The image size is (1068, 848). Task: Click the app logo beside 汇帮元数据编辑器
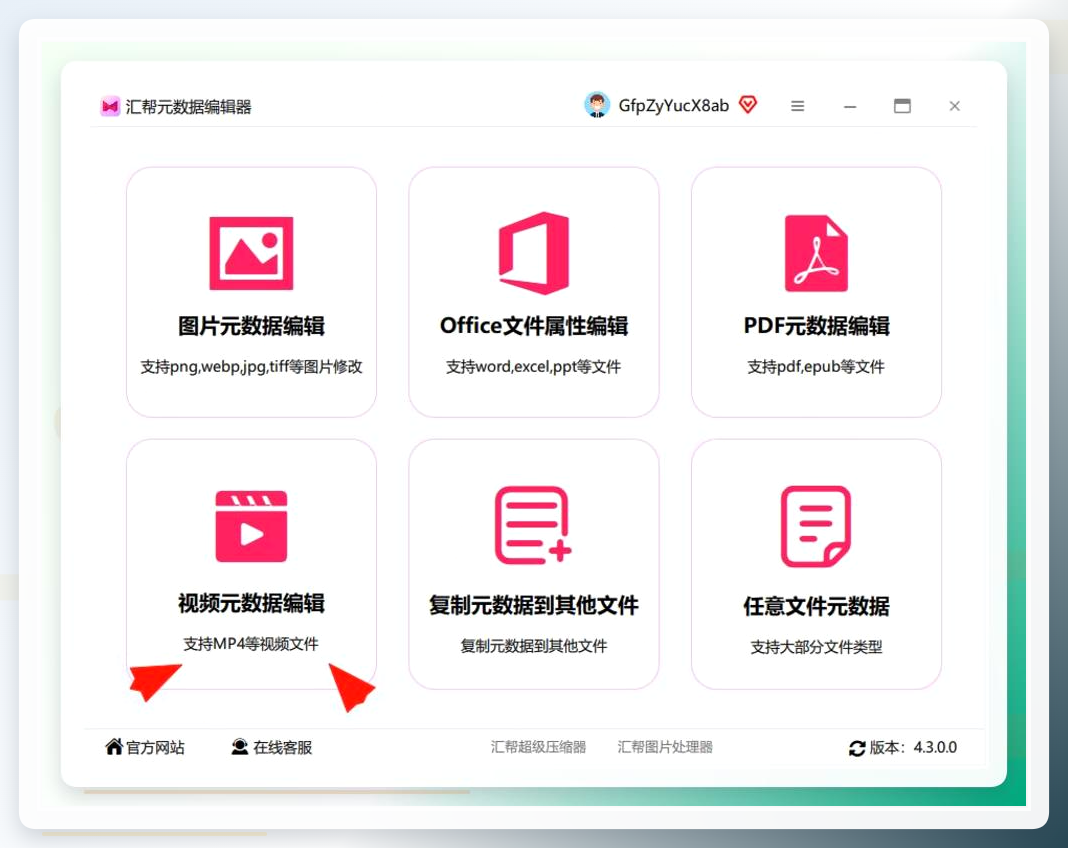click(x=110, y=106)
